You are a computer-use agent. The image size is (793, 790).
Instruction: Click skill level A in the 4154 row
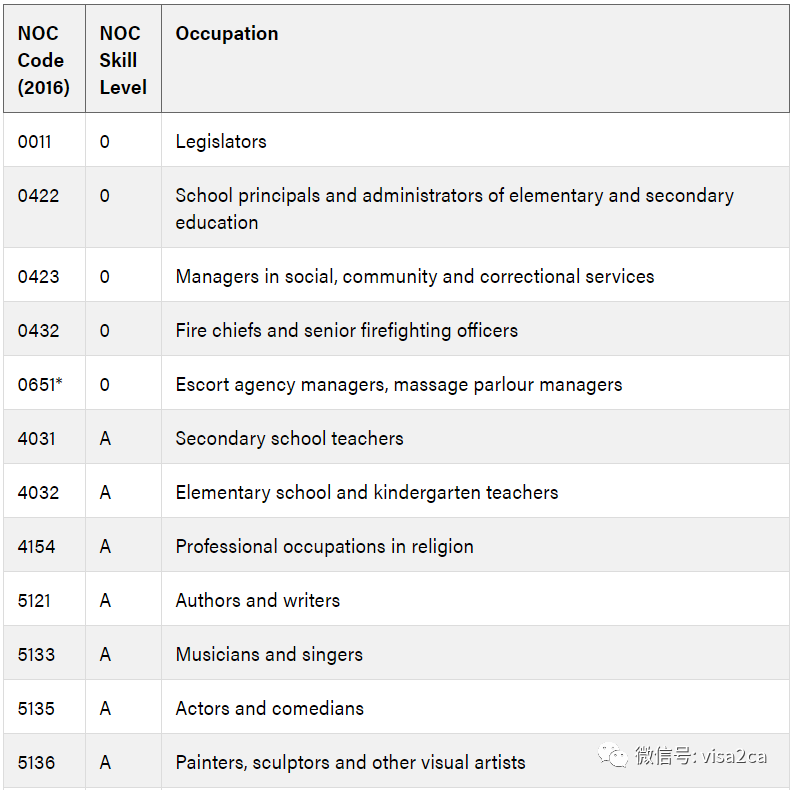pyautogui.click(x=105, y=547)
